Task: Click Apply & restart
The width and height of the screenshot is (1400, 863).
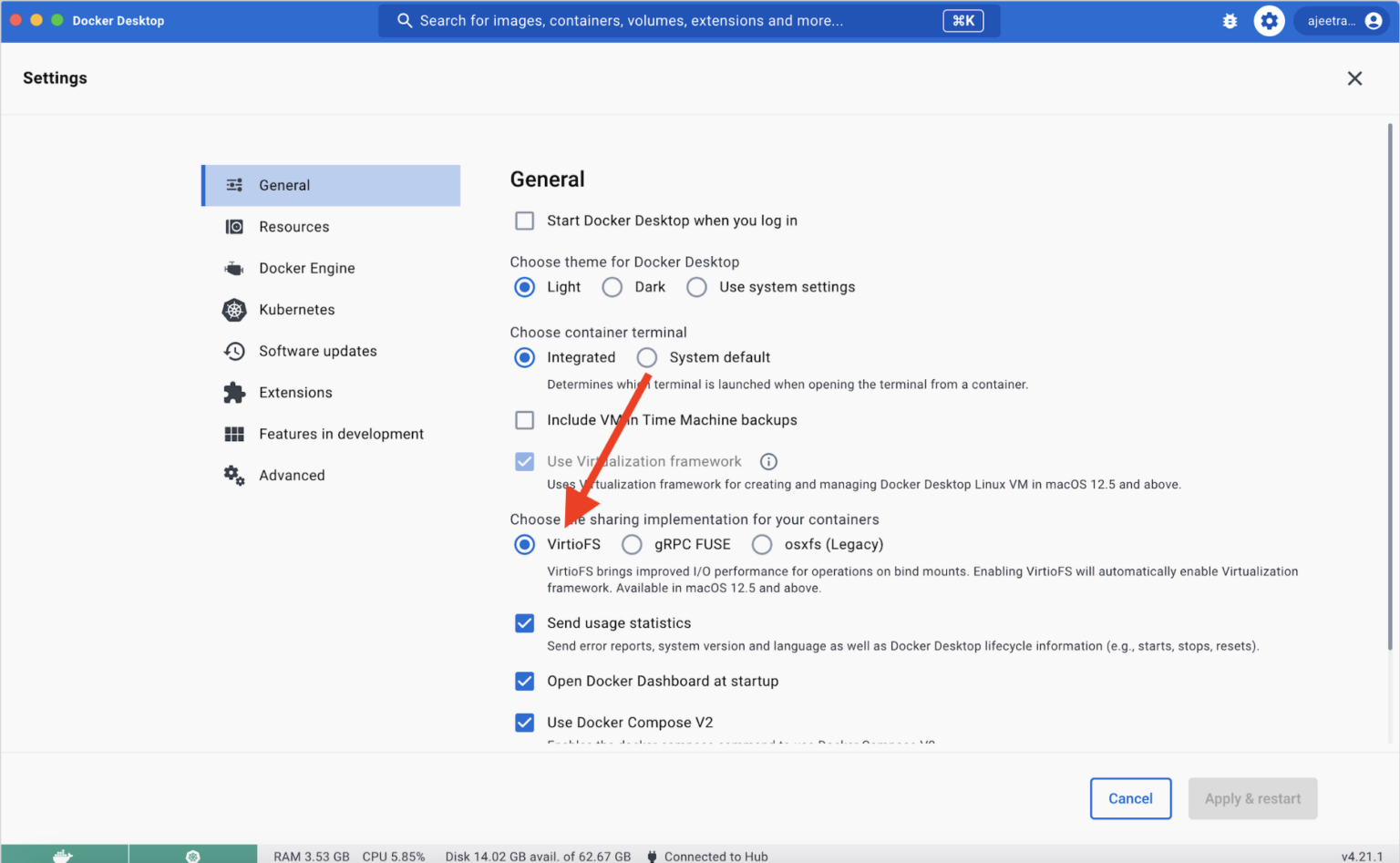Action: point(1252,798)
